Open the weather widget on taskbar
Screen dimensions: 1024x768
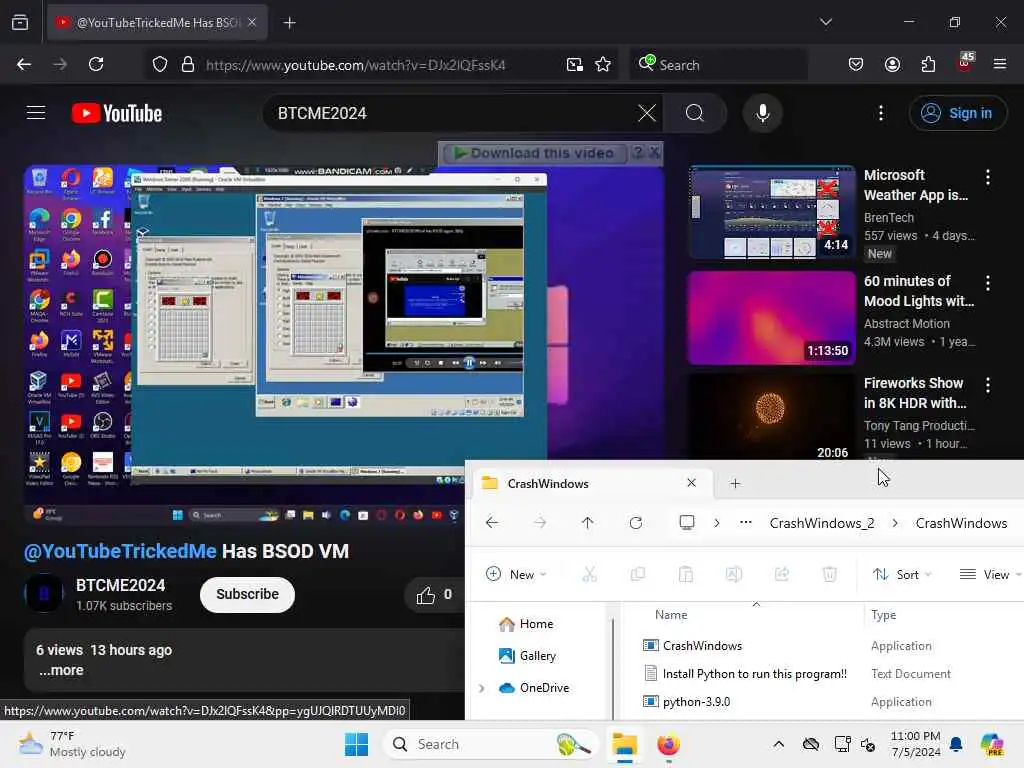(x=72, y=744)
